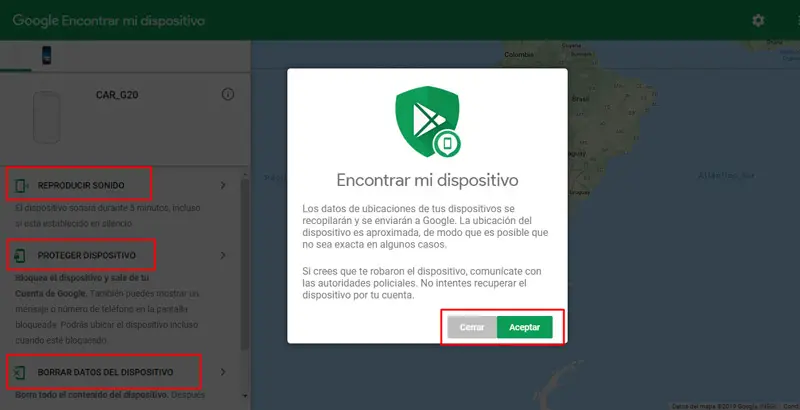Click the Brasil label on the map
Image resolution: width=800 pixels, height=410 pixels.
tap(580, 99)
